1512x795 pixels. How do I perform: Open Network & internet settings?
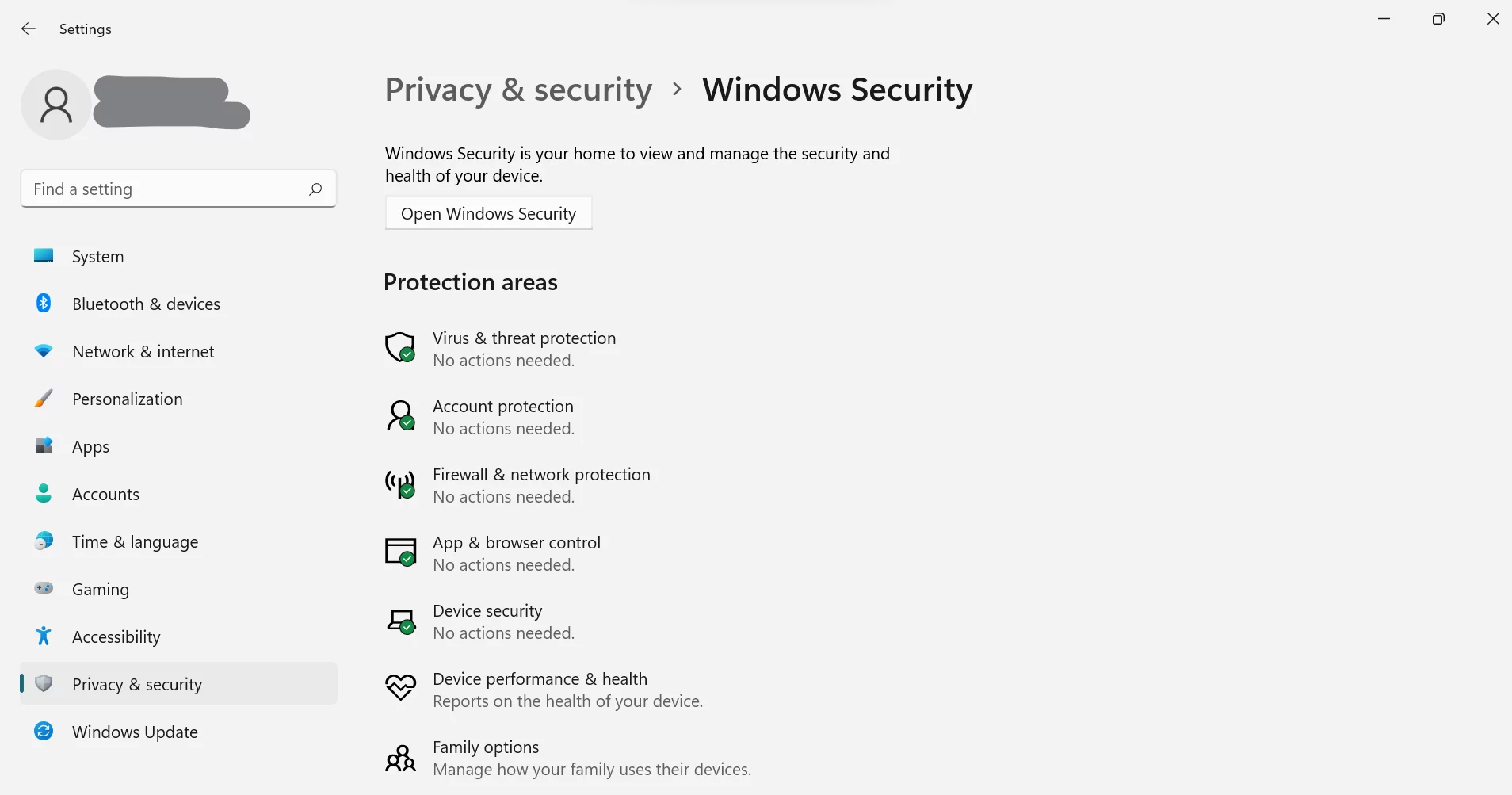[x=143, y=351]
